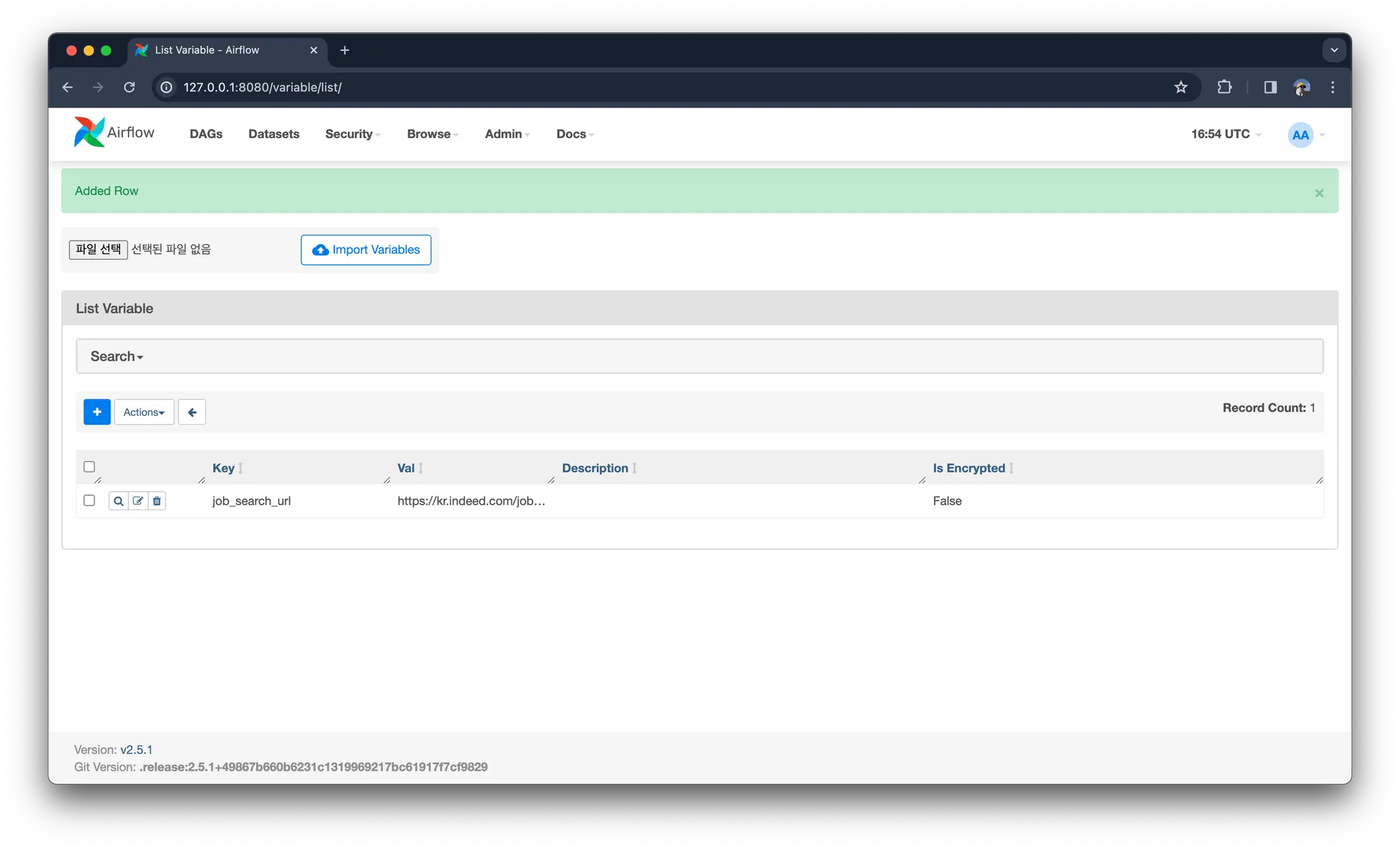Bookmark this page with the star icon
This screenshot has width=1400, height=848.
tap(1181, 87)
